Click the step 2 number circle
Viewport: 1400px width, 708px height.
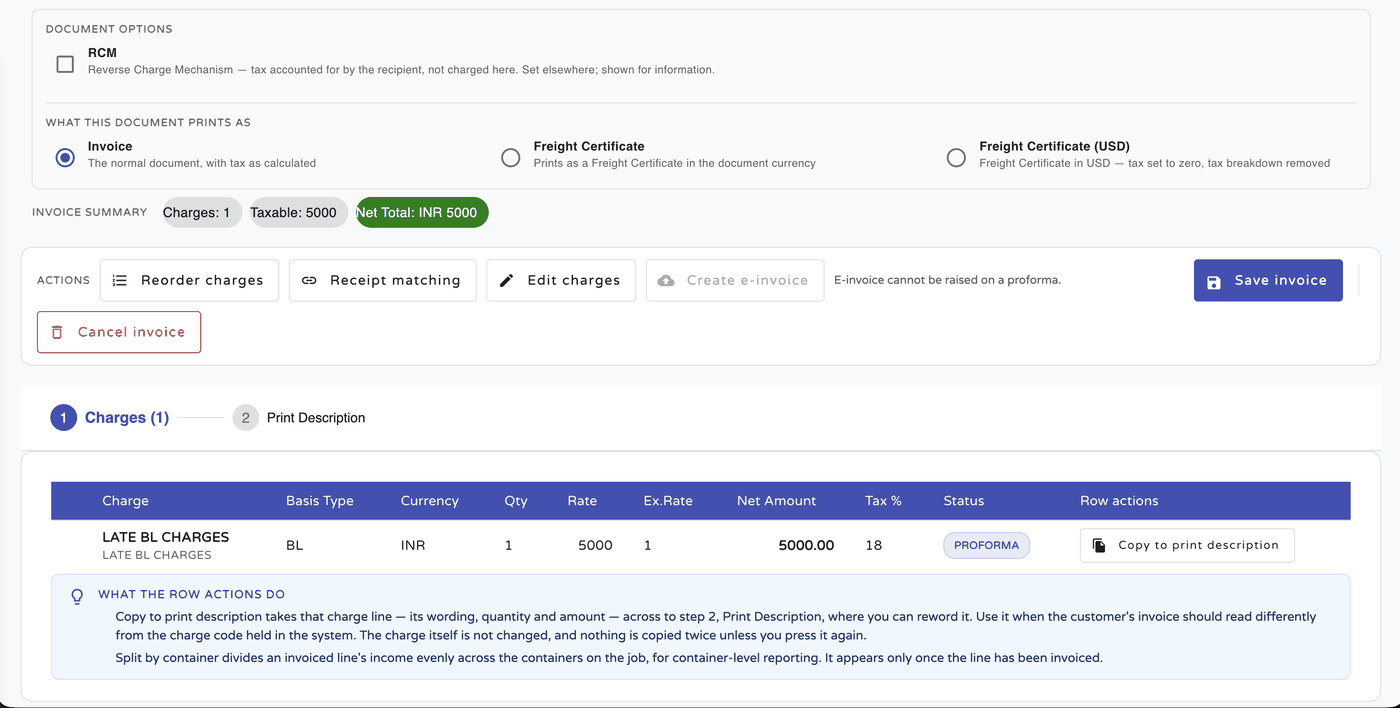pyautogui.click(x=245, y=418)
